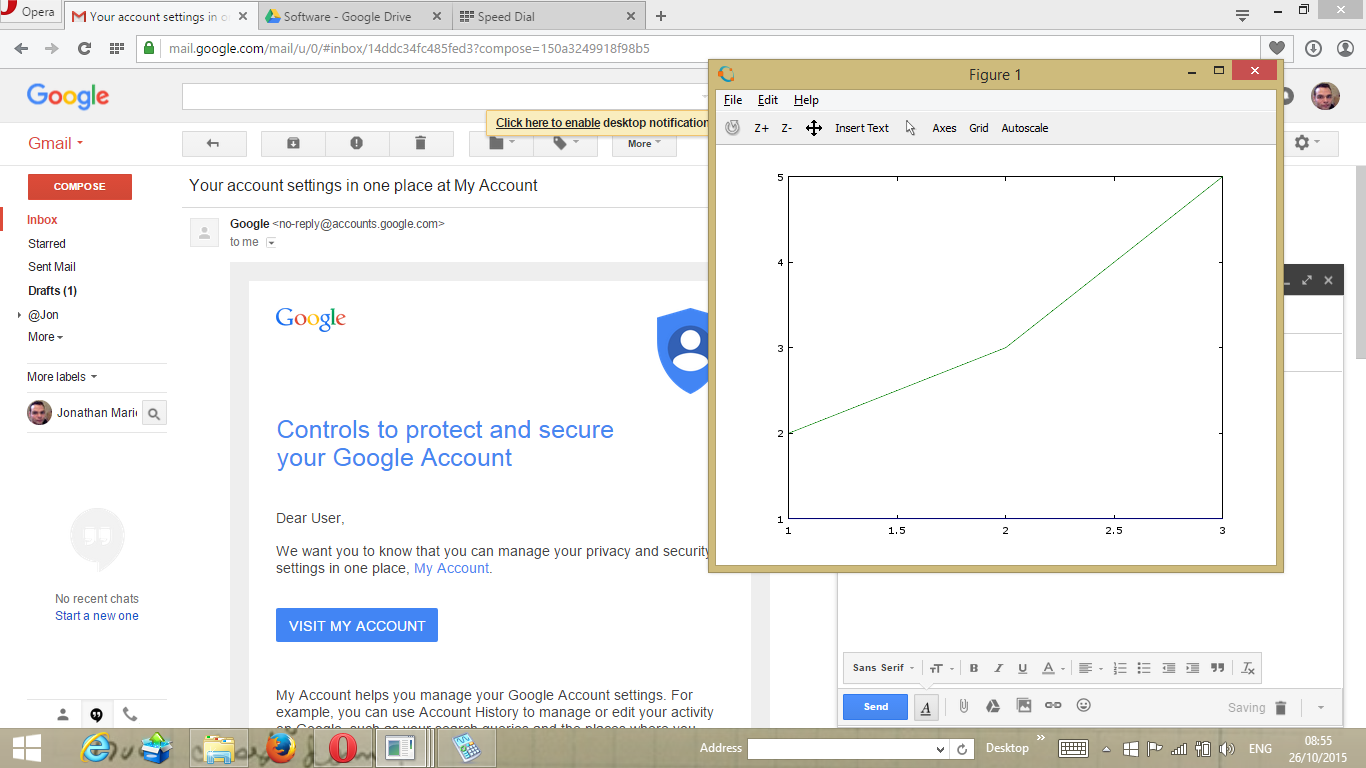Screen dimensions: 1366x768
Task: Expand message details arrow next to 'to me'
Action: (270, 242)
